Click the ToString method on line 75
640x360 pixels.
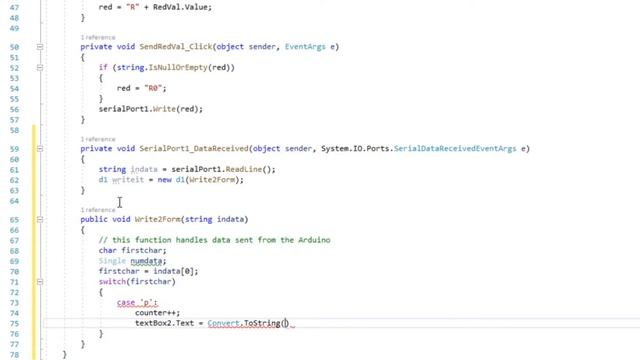[262, 323]
